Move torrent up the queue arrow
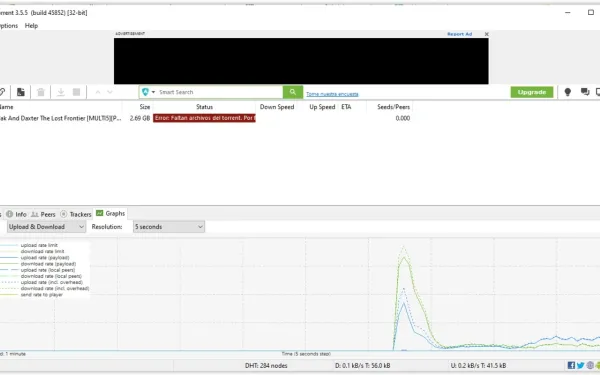 (x=98, y=92)
